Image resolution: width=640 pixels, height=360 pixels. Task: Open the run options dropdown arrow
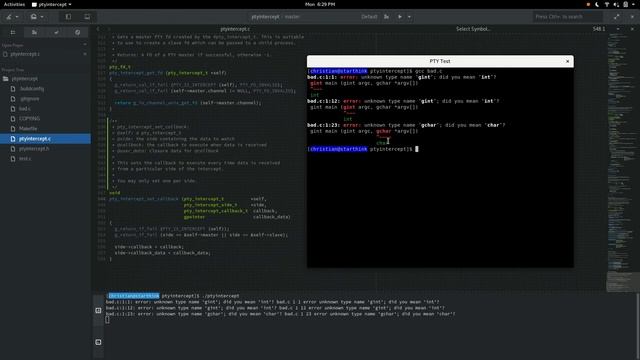tap(409, 17)
